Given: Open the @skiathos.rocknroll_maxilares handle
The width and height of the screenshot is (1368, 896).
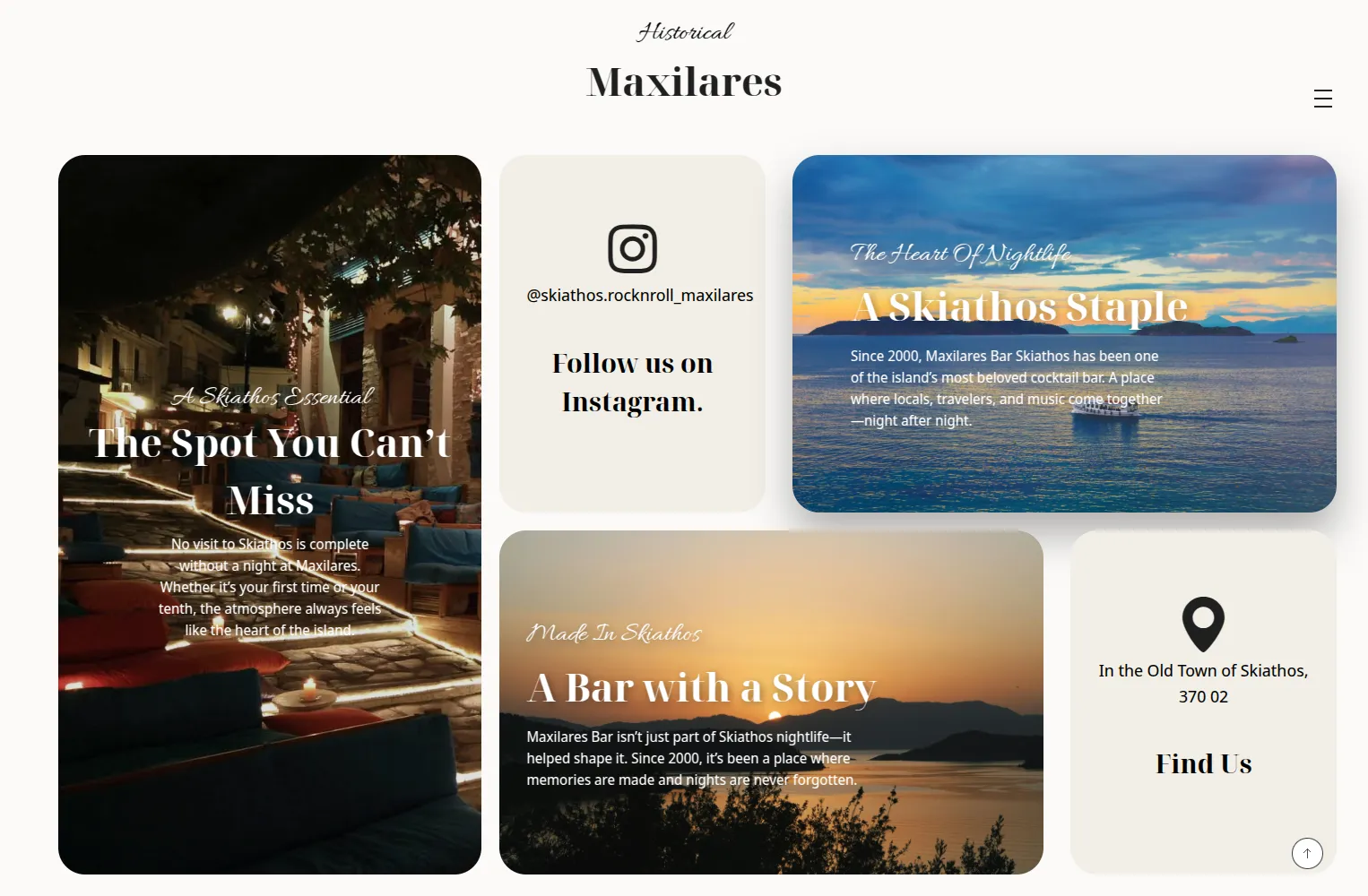Looking at the screenshot, I should (x=640, y=295).
